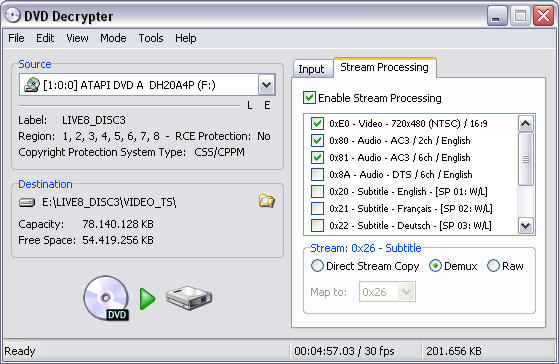Check 0x20 English subtitle checkbox
The image size is (559, 364).
click(317, 191)
